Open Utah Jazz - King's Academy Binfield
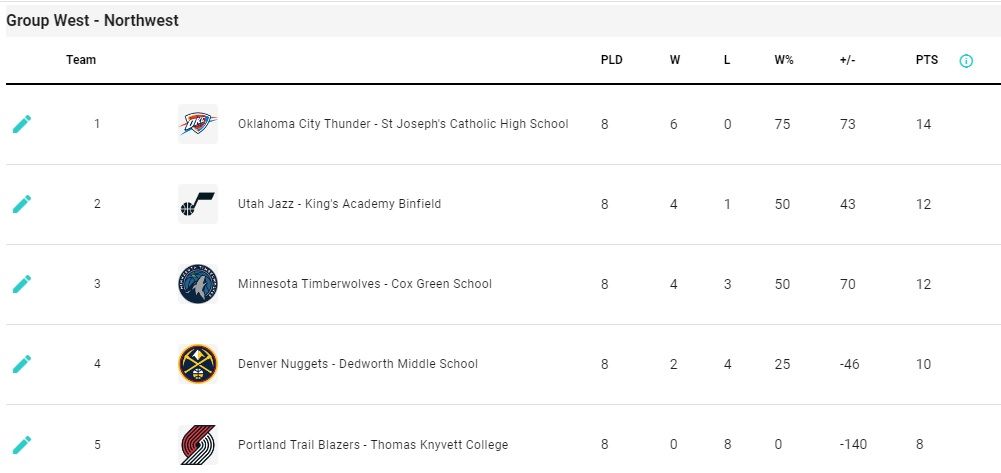The height and width of the screenshot is (473, 1001). (340, 204)
